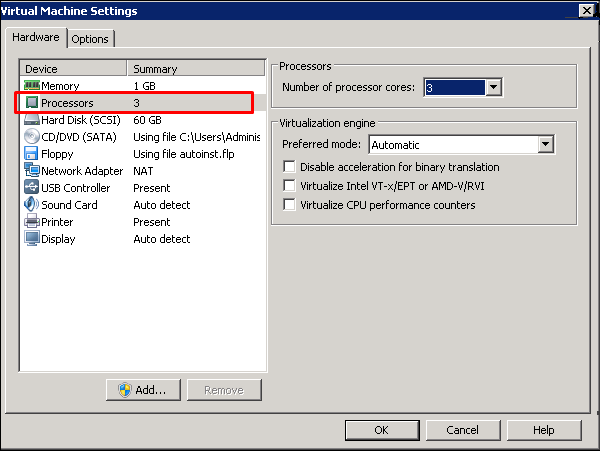The width and height of the screenshot is (600, 451).
Task: Select the Memory device icon
Action: tap(32, 86)
